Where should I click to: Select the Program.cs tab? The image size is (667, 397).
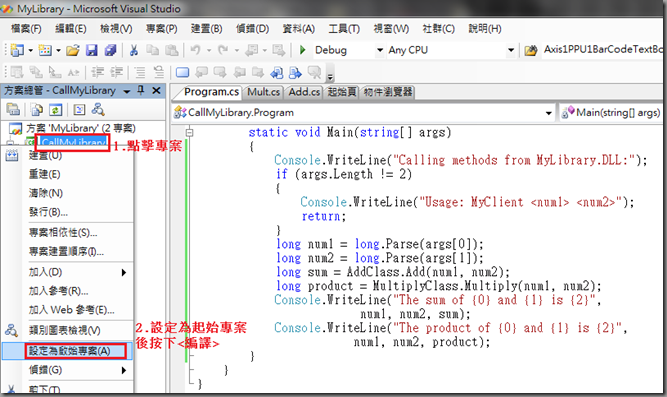[211, 92]
